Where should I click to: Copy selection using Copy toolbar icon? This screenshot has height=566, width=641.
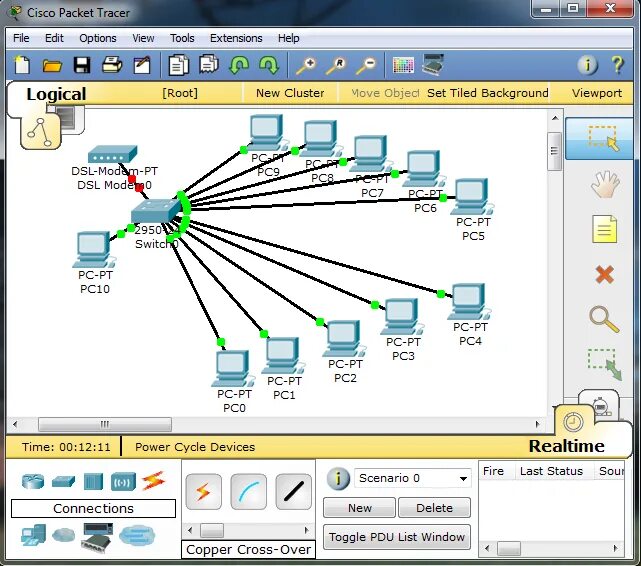[x=178, y=65]
